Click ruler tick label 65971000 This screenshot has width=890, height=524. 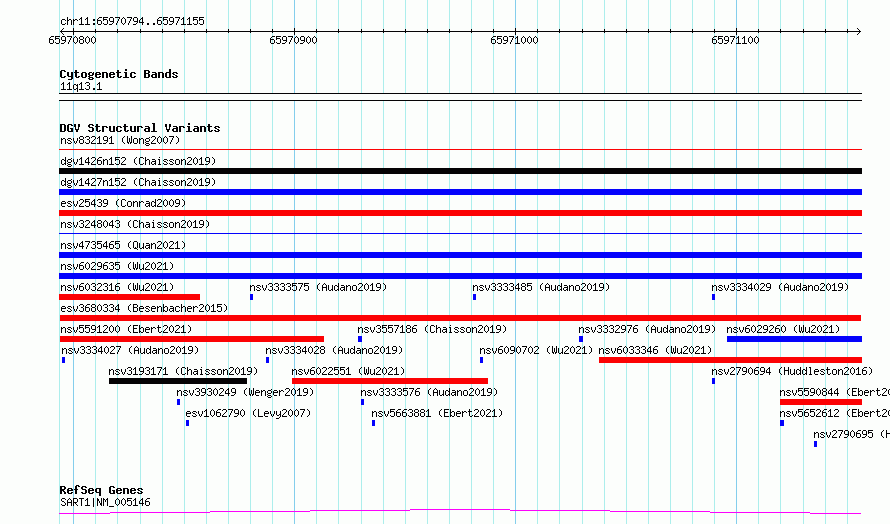point(514,40)
